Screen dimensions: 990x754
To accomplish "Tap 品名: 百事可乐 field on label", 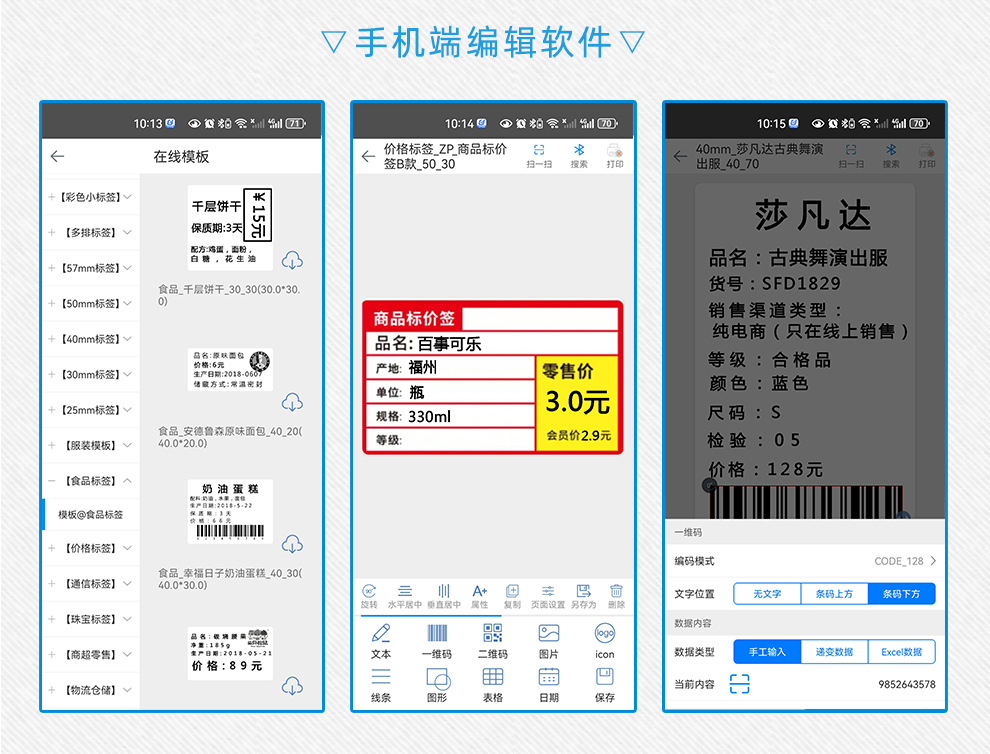I will coord(491,343).
